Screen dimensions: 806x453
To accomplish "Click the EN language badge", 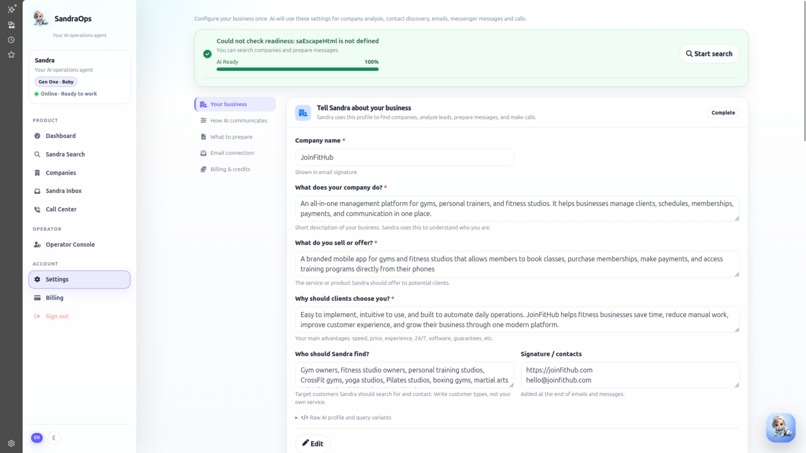I will tap(37, 438).
